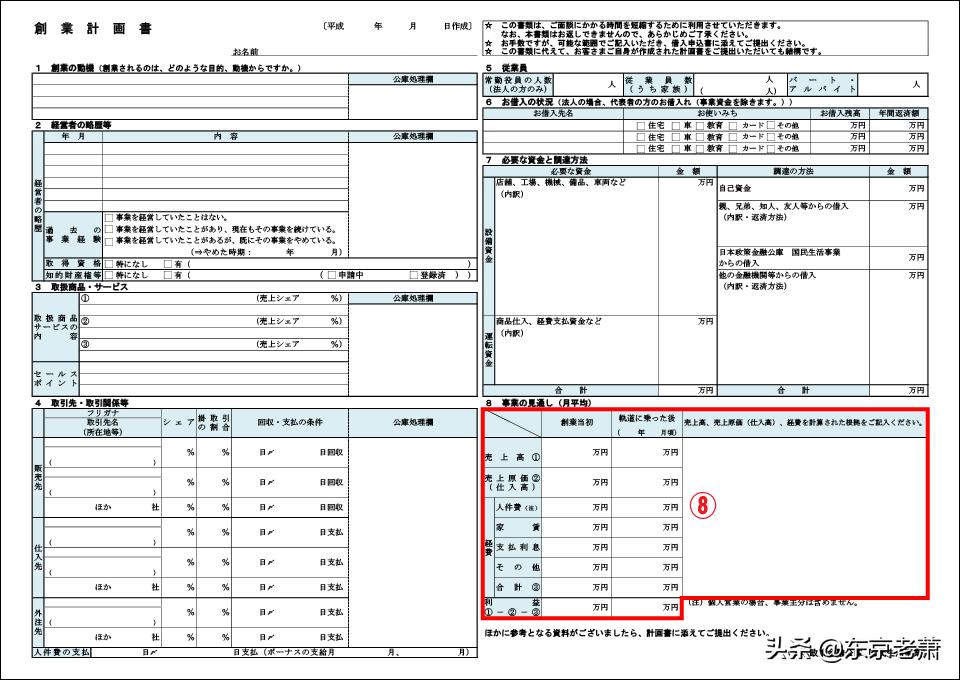Click 日本政策金融公庫 borrowing amount cell
Viewport: 960px width, 680px height.
(898, 258)
